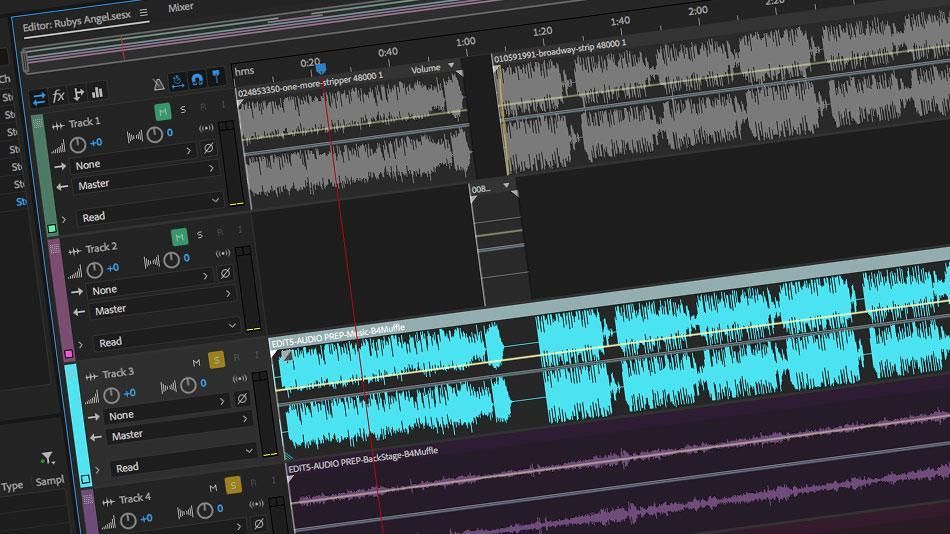The height and width of the screenshot is (534, 950).
Task: Click Track 3 cyan color swatch
Action: 86,479
